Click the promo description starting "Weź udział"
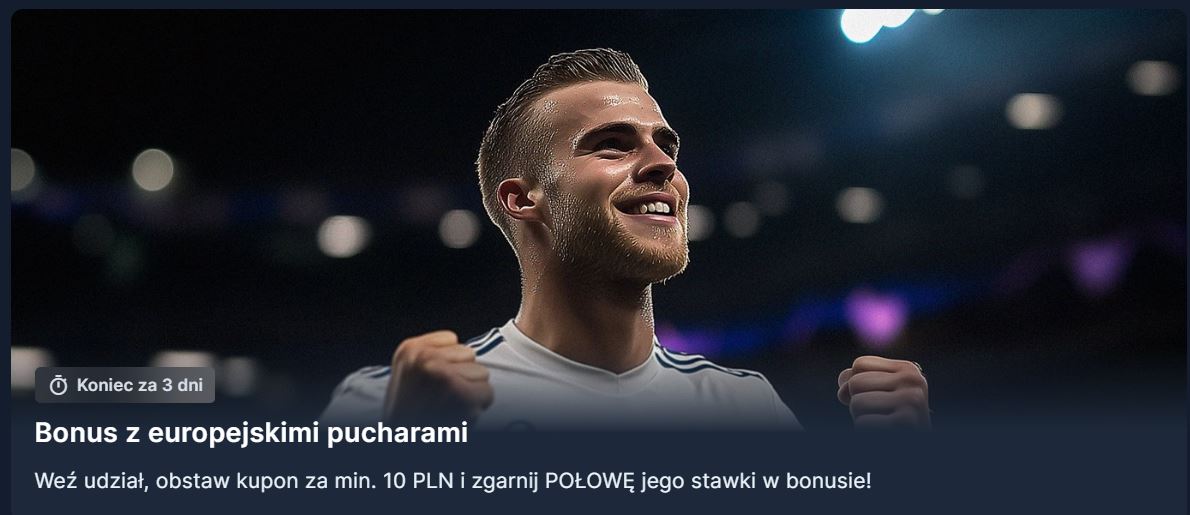 pyautogui.click(x=453, y=481)
